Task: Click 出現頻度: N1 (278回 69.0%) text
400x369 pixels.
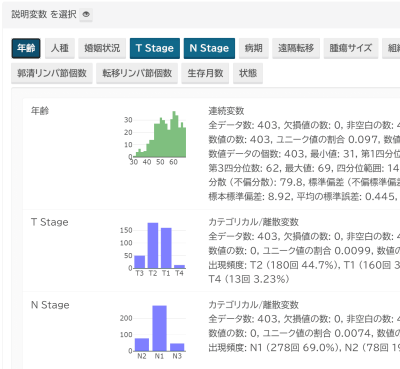Action: tap(273, 348)
